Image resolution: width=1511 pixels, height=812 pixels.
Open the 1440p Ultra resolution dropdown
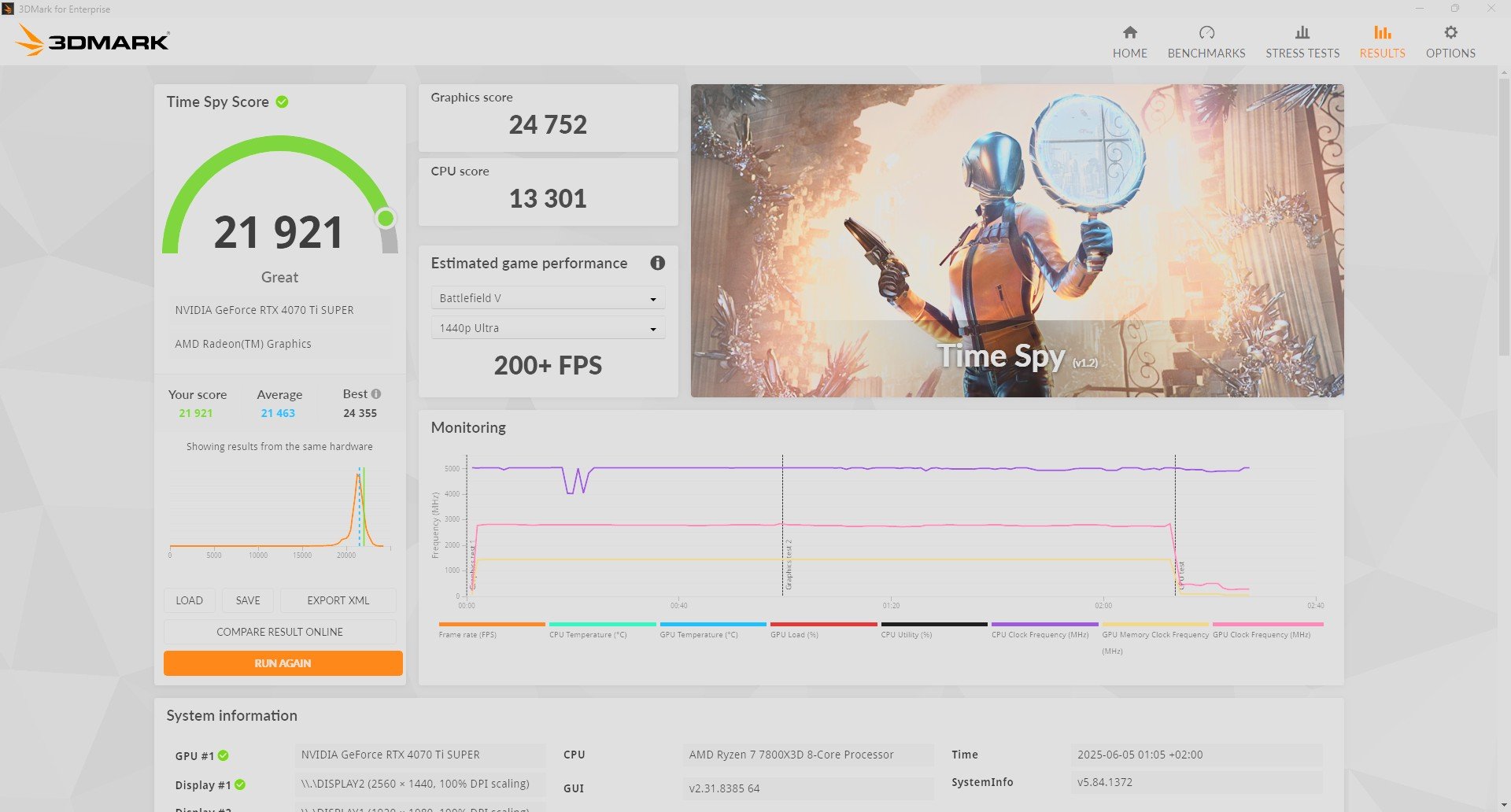548,328
